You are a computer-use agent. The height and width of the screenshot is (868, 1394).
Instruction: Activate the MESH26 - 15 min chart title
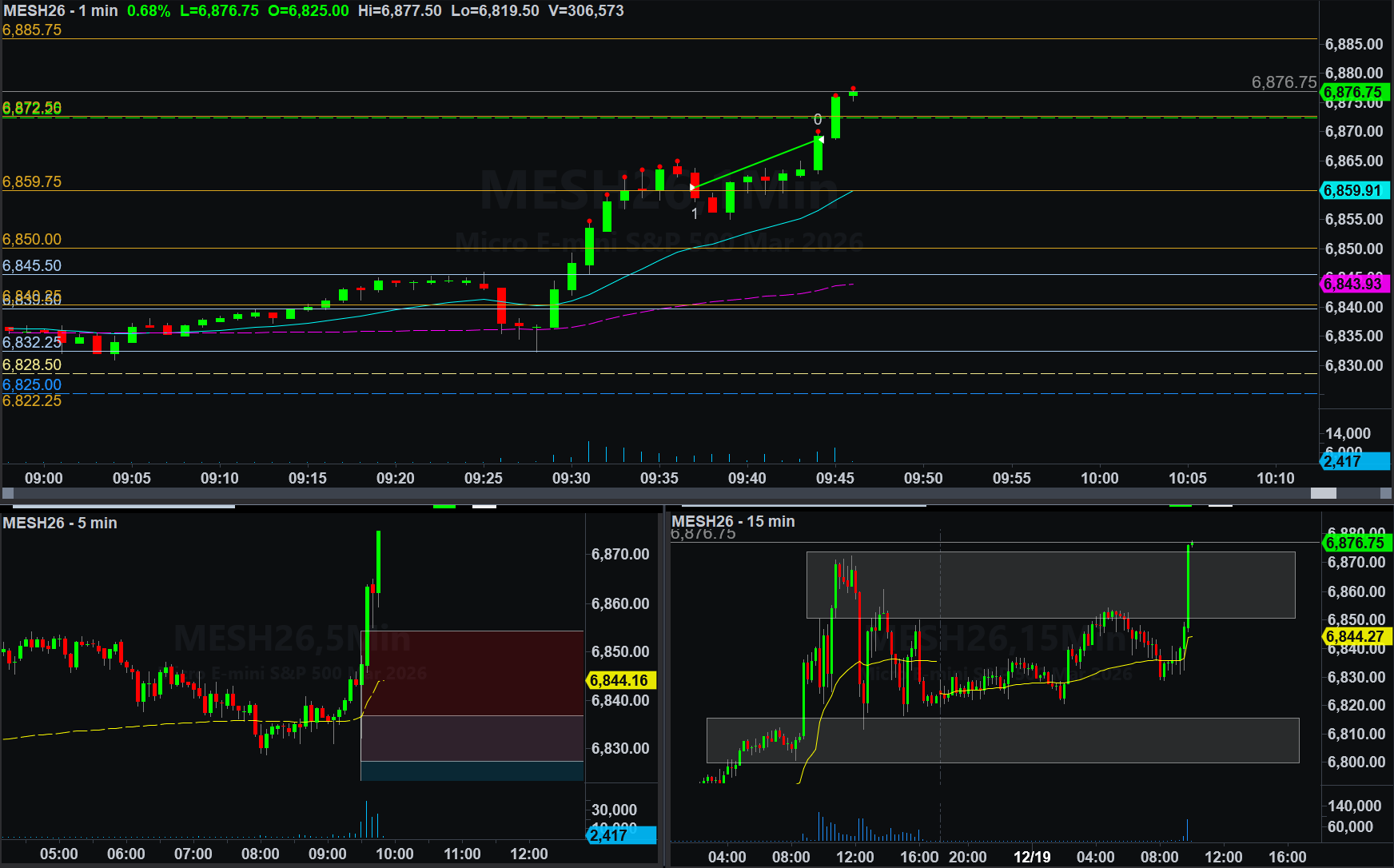click(733, 521)
